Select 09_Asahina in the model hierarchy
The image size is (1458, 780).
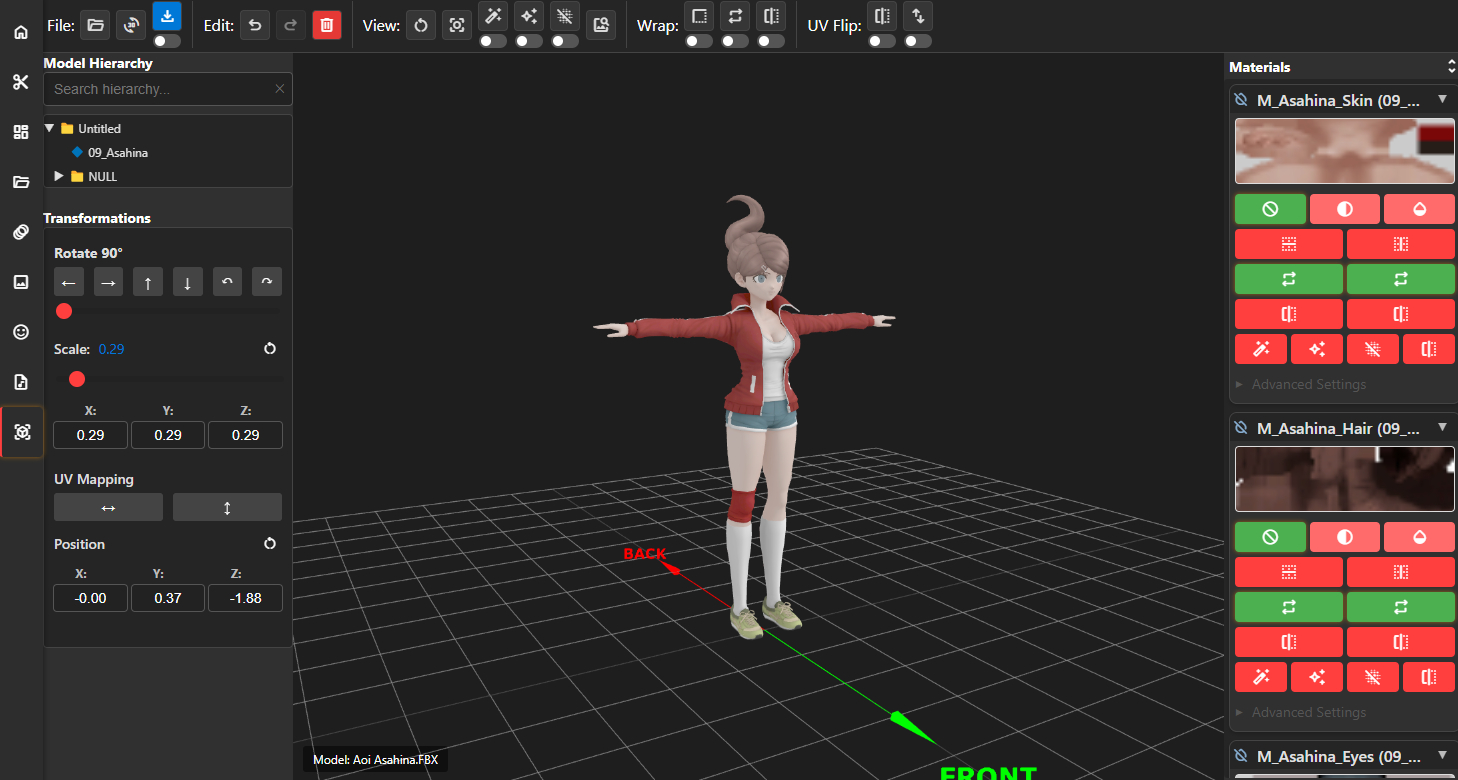(x=117, y=153)
